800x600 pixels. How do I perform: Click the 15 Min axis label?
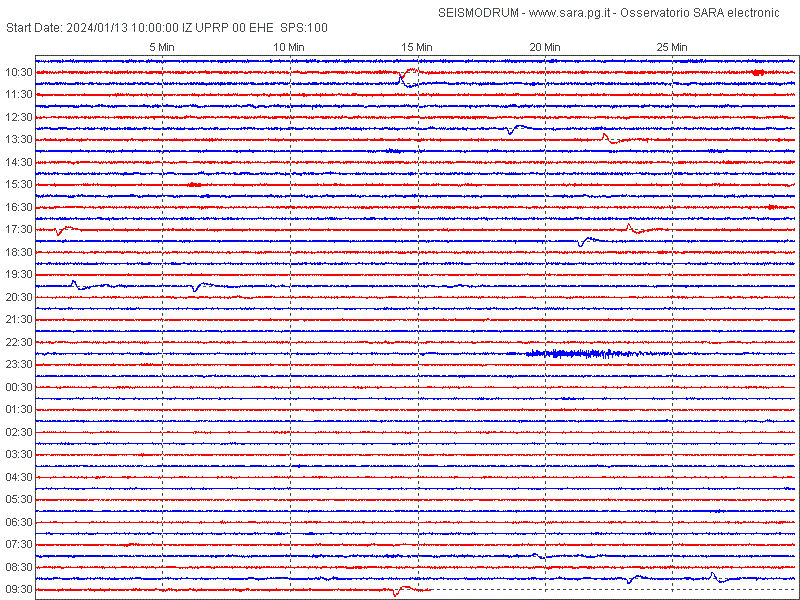[x=417, y=47]
